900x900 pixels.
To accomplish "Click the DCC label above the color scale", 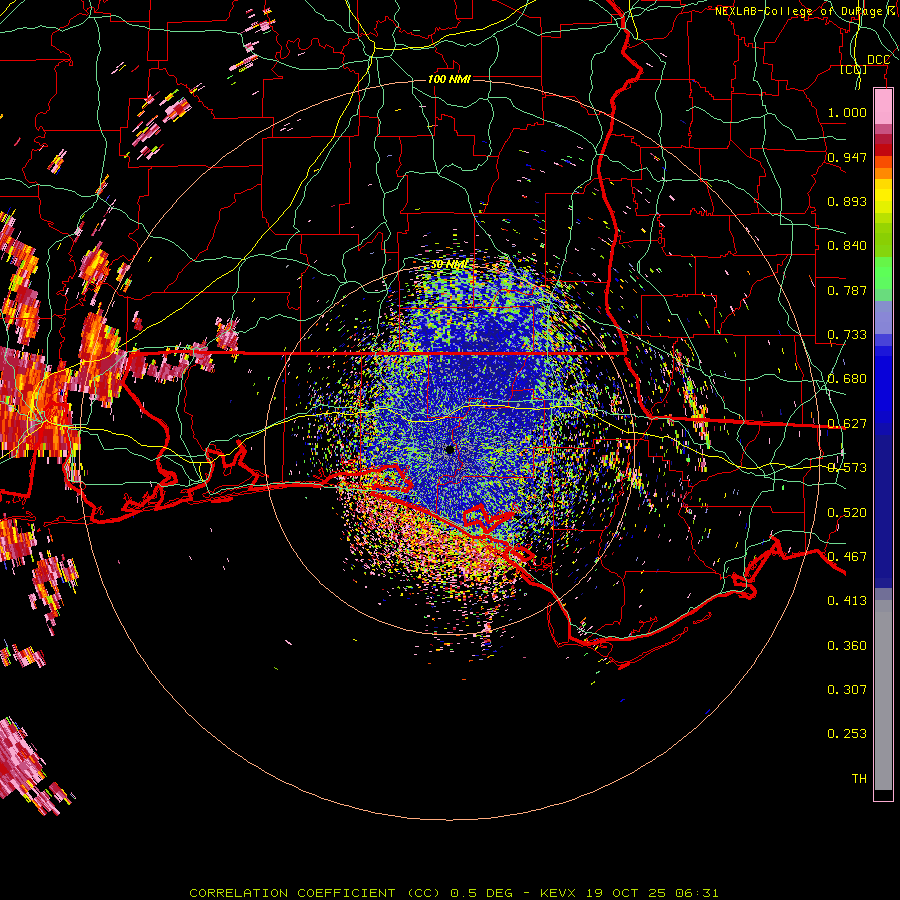I will (x=878, y=60).
